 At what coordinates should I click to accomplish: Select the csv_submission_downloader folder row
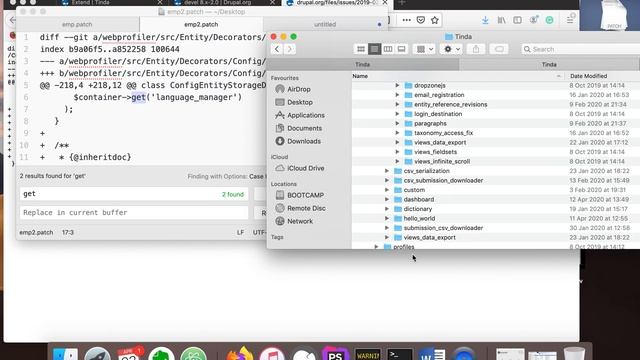pos(496,180)
